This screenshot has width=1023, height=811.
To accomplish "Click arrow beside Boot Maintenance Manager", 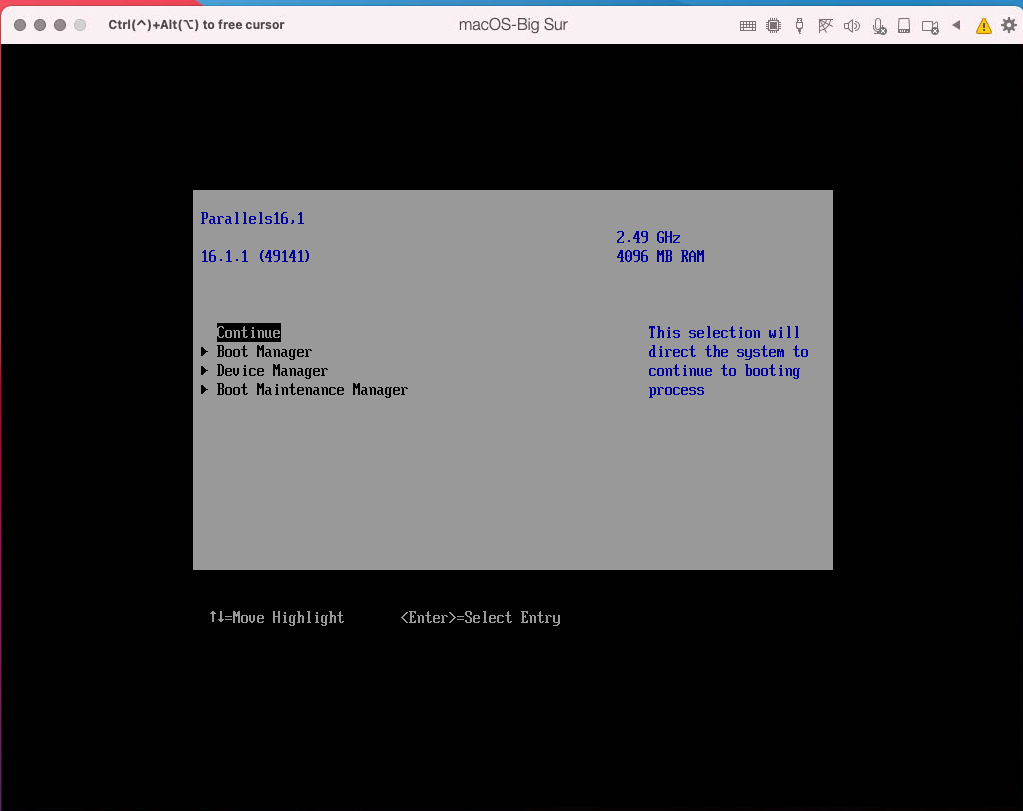I will 204,390.
